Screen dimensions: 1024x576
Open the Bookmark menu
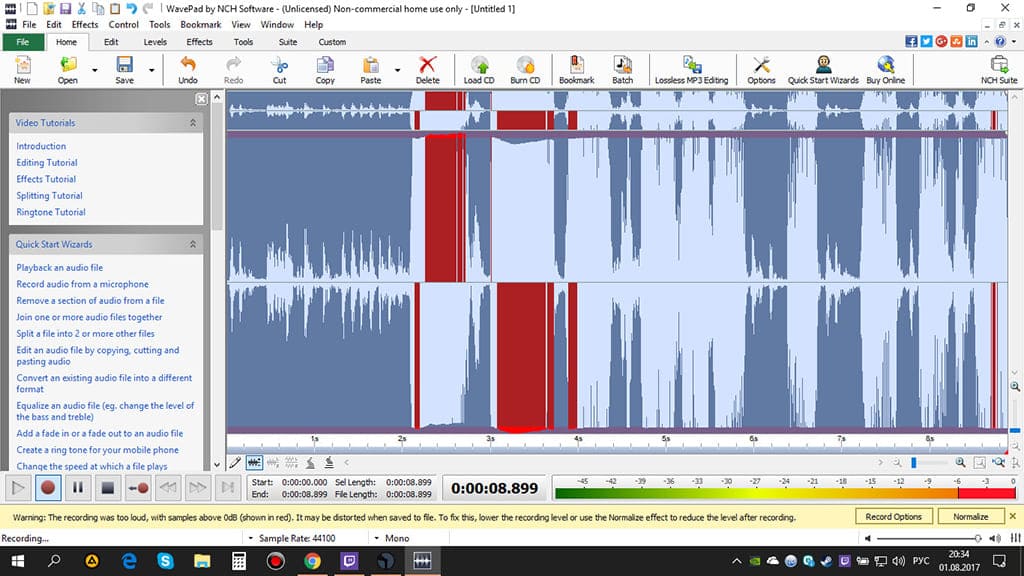click(200, 25)
